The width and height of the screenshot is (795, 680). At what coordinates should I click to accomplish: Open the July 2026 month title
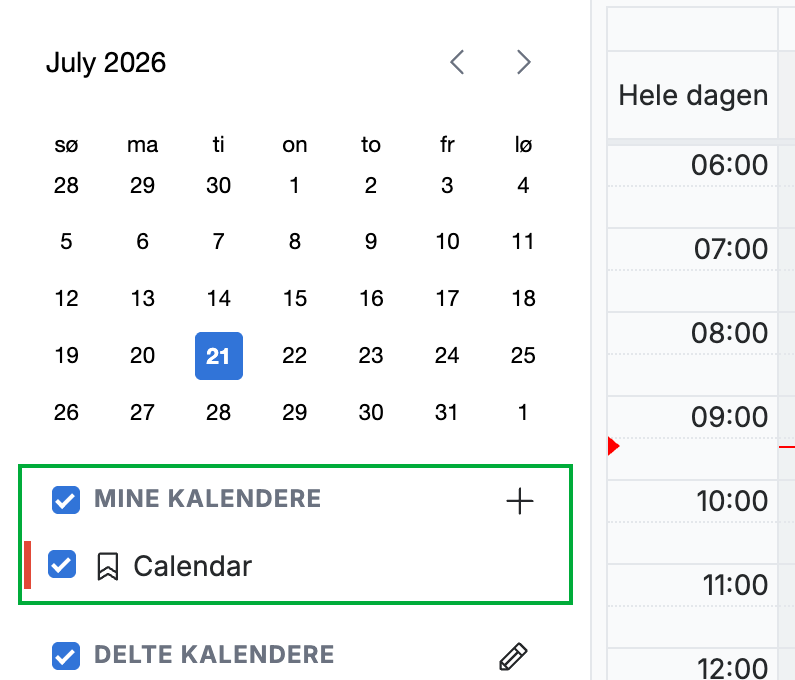[x=106, y=63]
